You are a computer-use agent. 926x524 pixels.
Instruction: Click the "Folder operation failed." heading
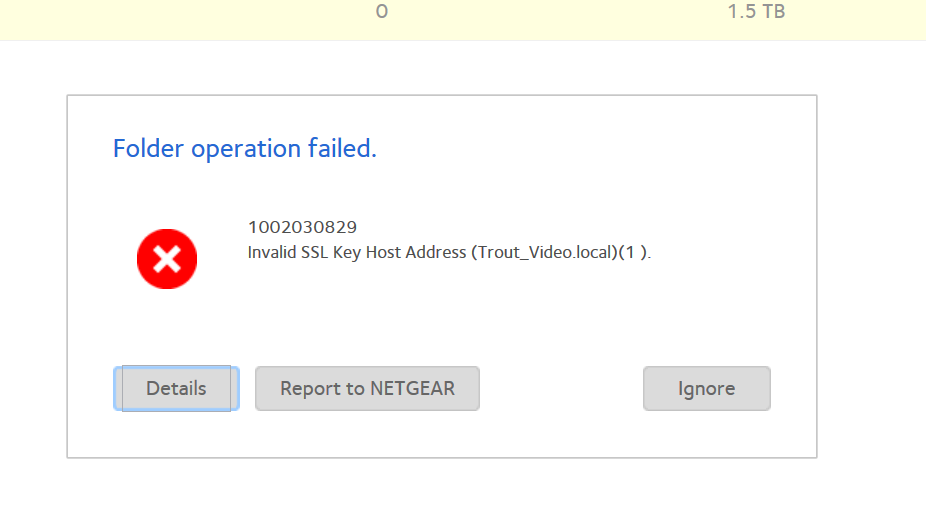pos(245,149)
